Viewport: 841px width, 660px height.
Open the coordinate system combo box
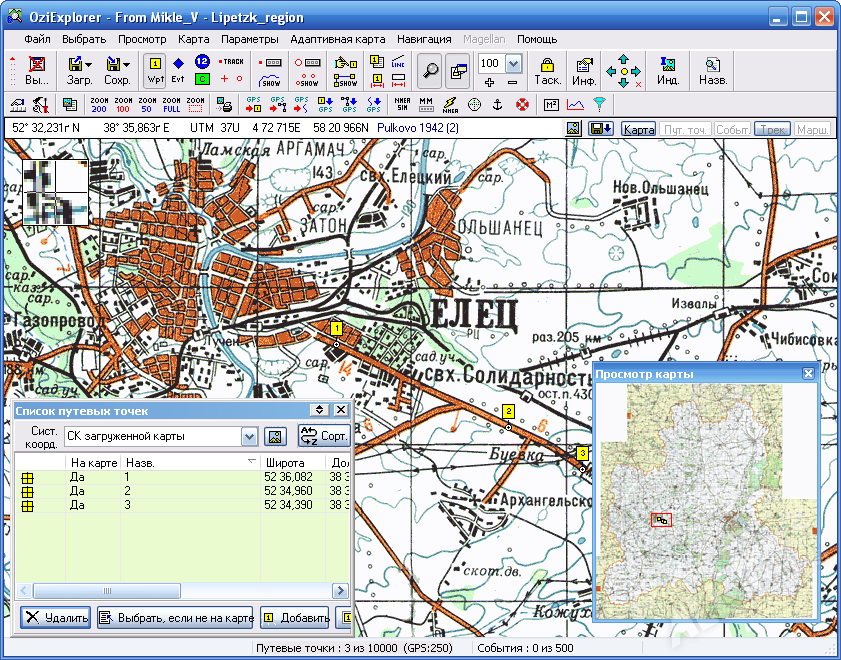[249, 436]
